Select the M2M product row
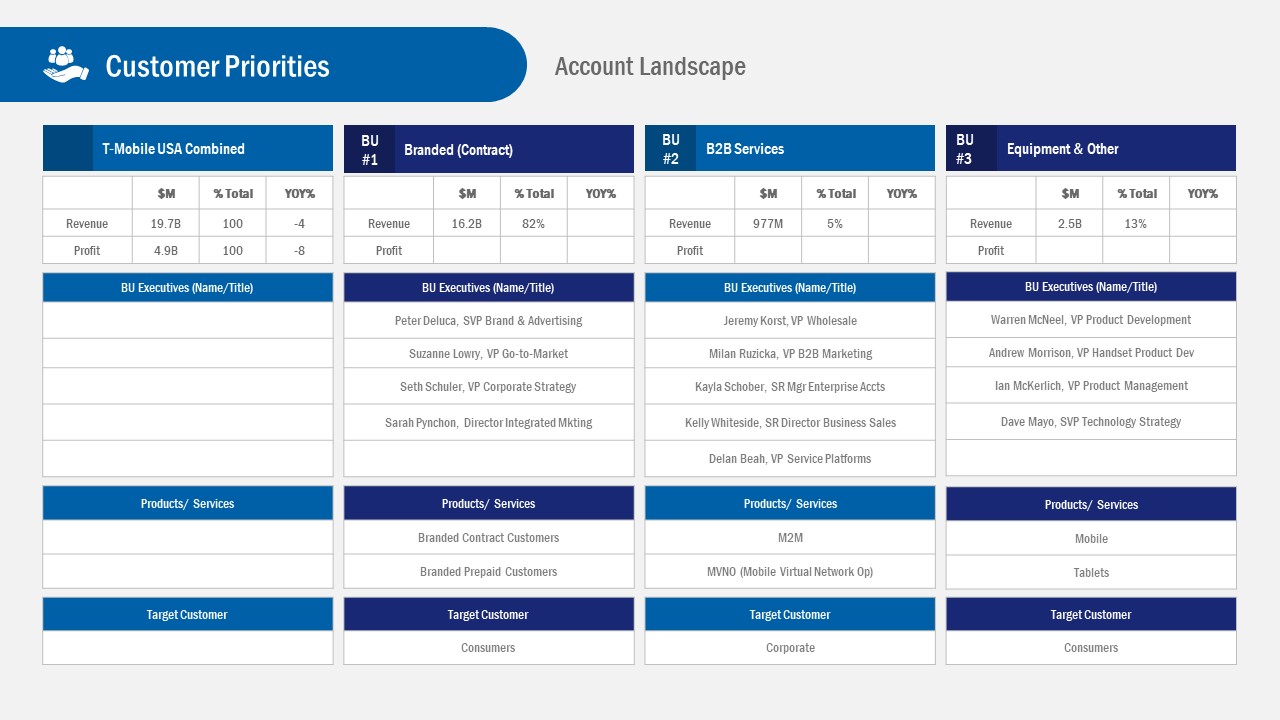Screen dimensions: 1280x720 tap(790, 538)
